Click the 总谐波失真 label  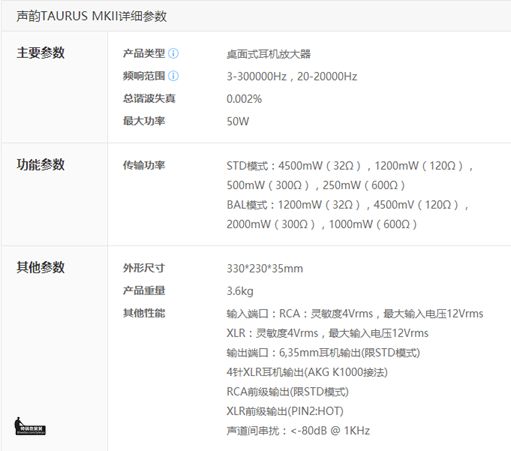(x=149, y=98)
